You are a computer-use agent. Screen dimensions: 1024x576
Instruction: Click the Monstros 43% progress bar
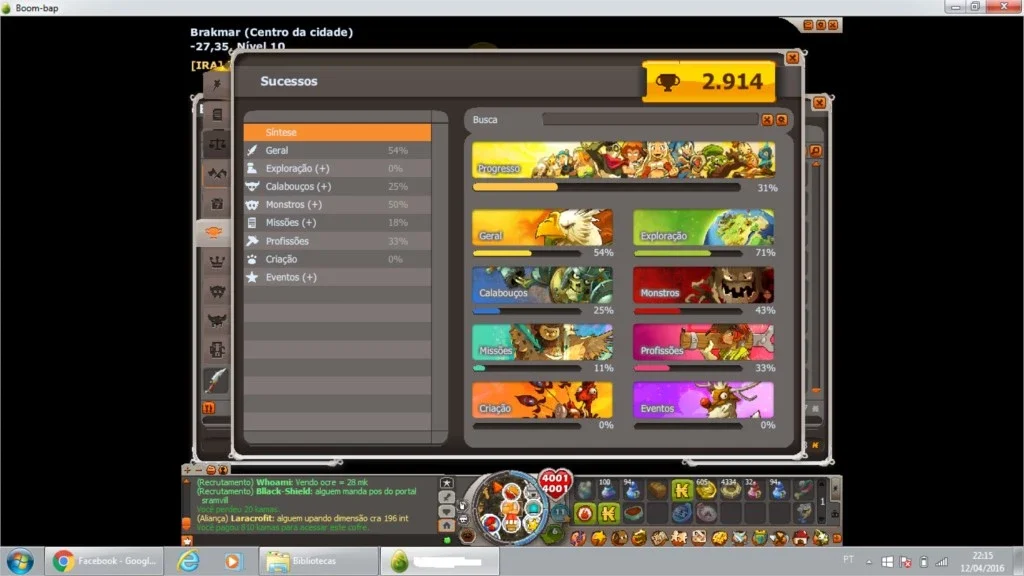coord(688,311)
